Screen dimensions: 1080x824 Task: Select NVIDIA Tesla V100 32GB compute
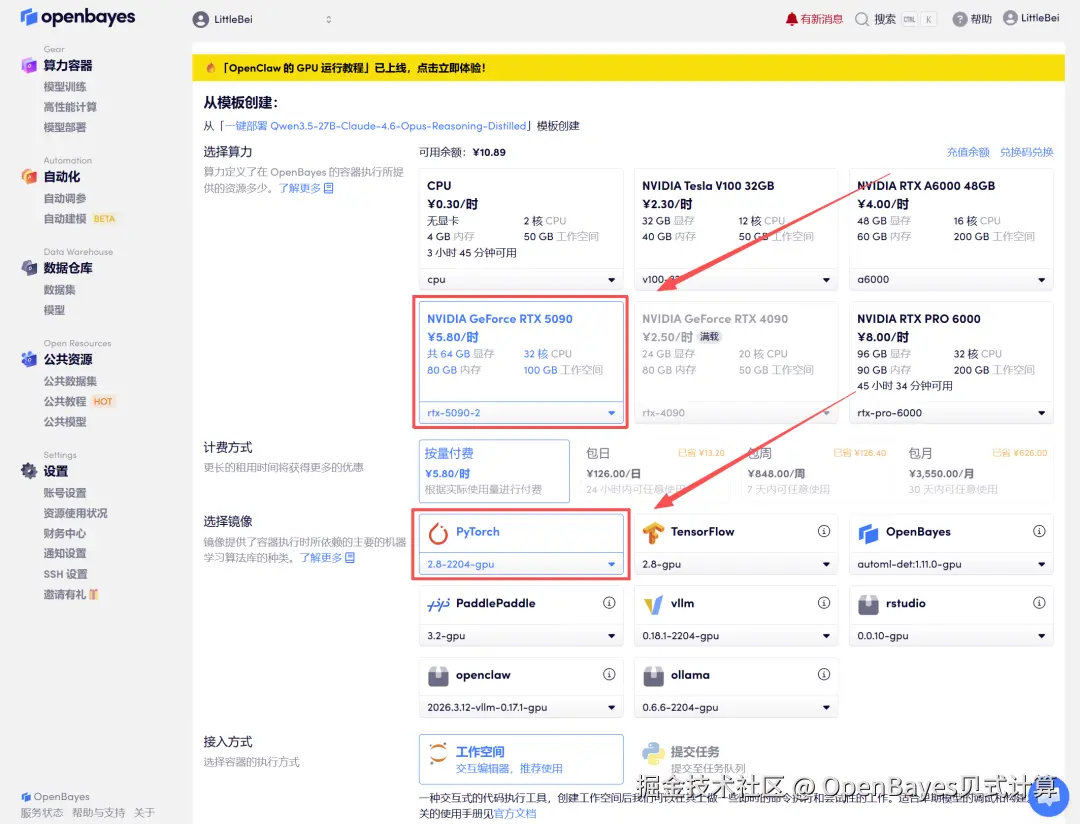click(736, 219)
